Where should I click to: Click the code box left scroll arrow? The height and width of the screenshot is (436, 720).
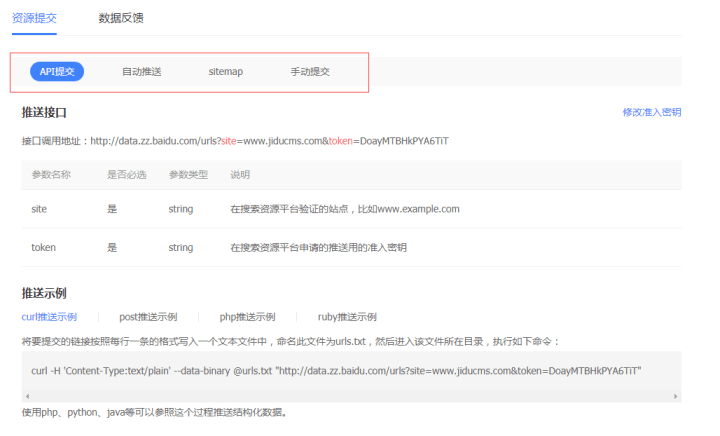[x=28, y=396]
